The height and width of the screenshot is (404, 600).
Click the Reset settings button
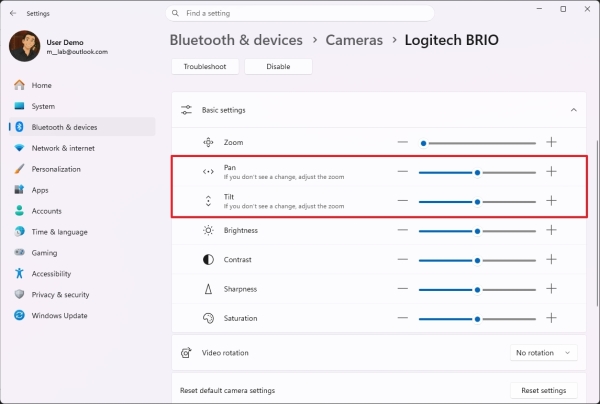pyautogui.click(x=543, y=390)
